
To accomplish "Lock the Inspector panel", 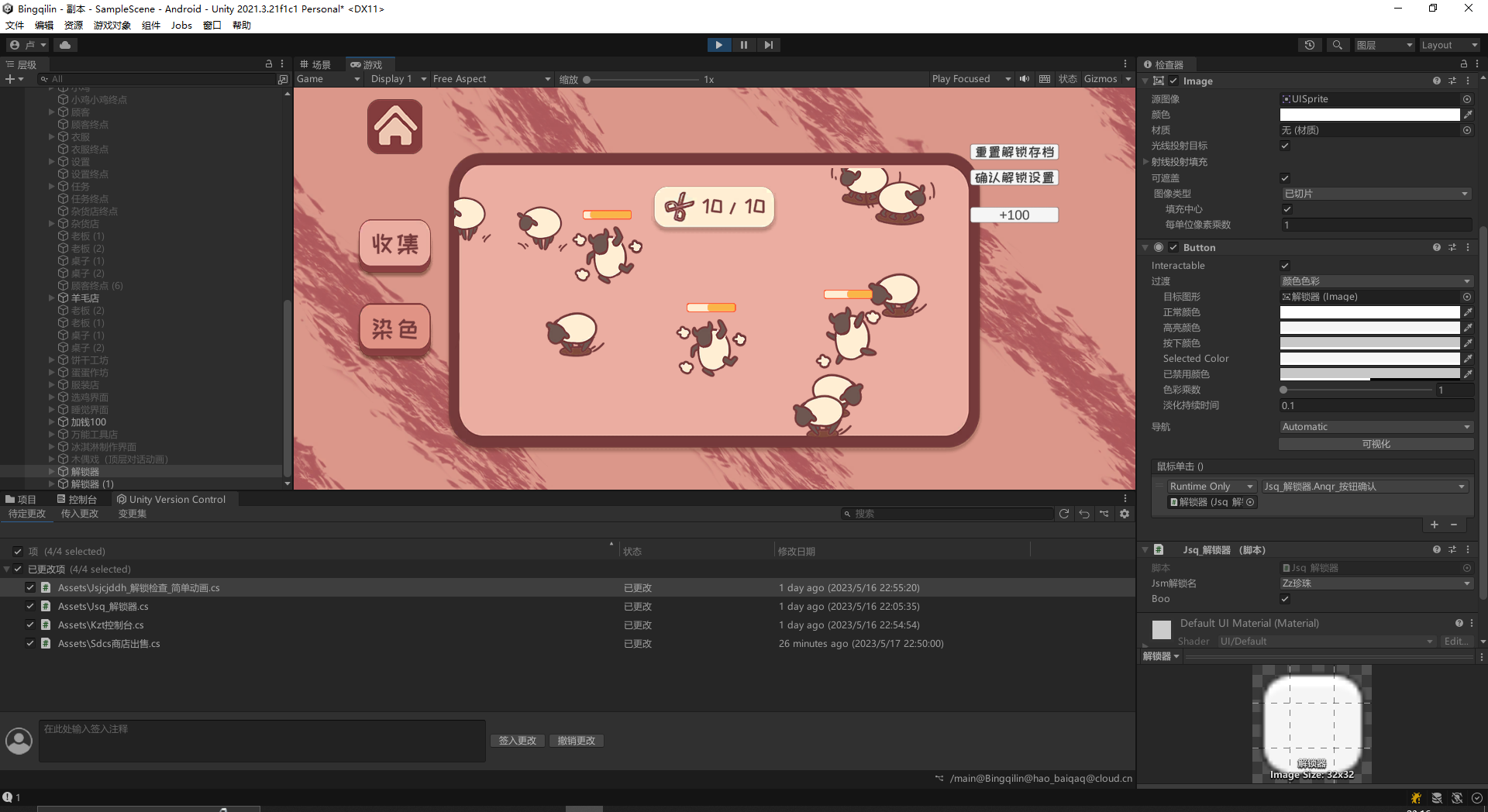I will tap(1463, 64).
